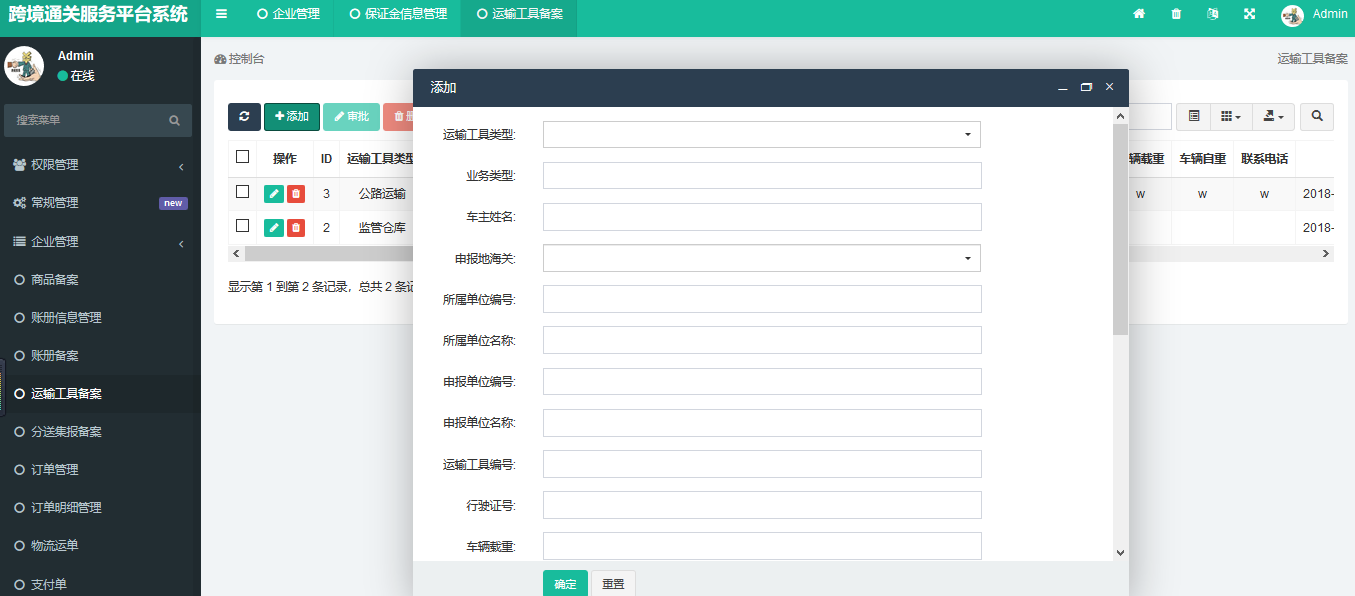
Task: Click the search magnifier button in table toolbar
Action: (1318, 117)
